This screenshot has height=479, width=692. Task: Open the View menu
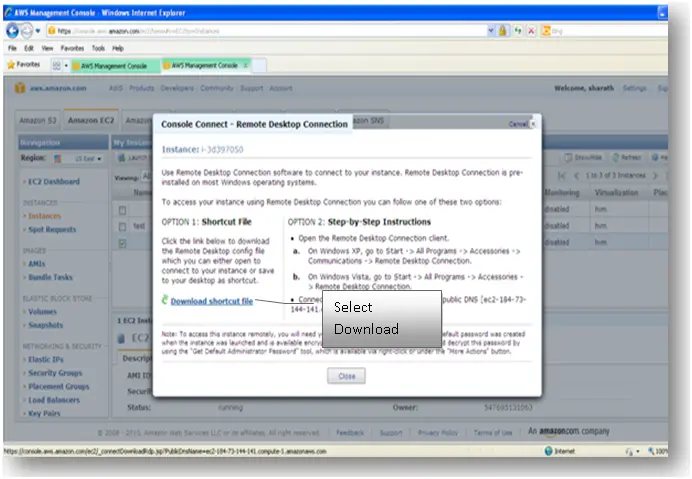[47, 48]
